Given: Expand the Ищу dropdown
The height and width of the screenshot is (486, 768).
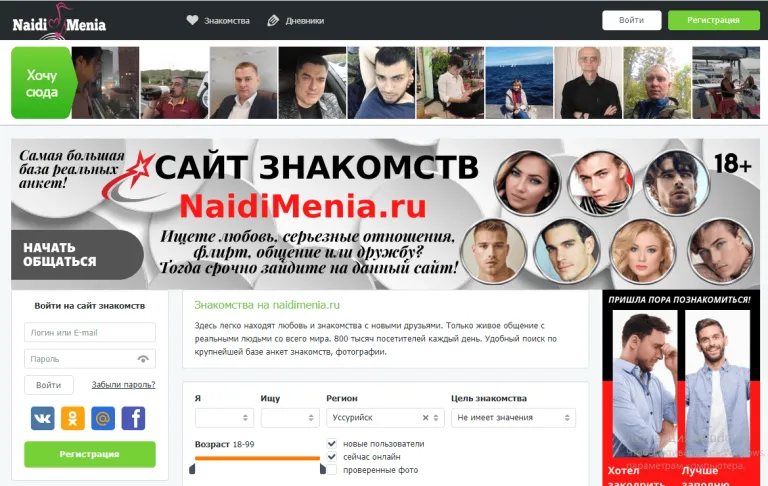Looking at the screenshot, I should pyautogui.click(x=290, y=418).
